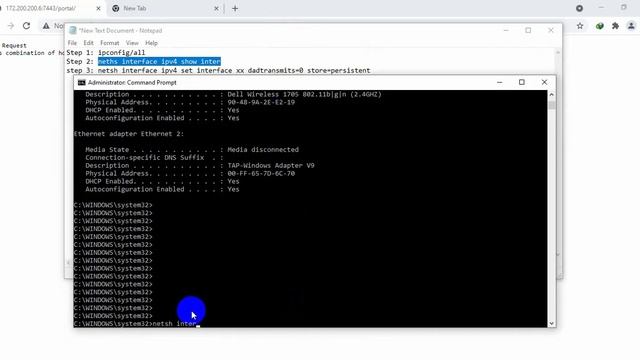Image resolution: width=640 pixels, height=360 pixels.
Task: Click the Command Prompt title bar icon
Action: [82, 82]
